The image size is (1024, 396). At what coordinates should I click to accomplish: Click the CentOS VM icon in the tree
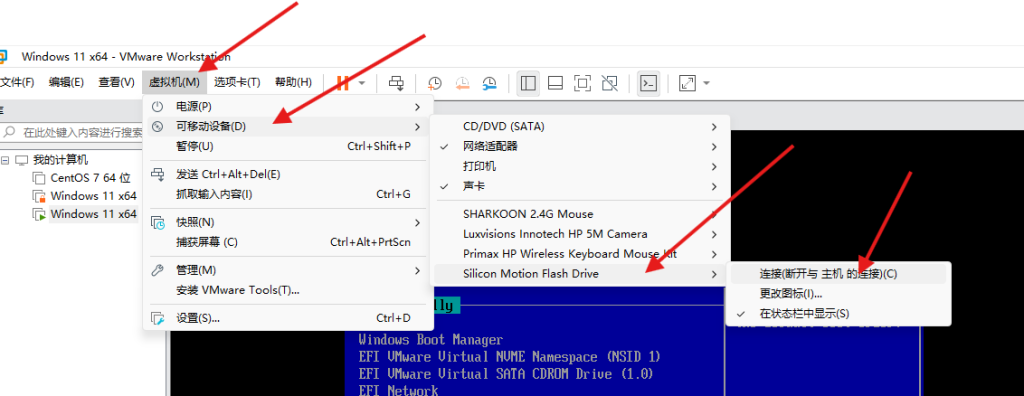point(39,178)
